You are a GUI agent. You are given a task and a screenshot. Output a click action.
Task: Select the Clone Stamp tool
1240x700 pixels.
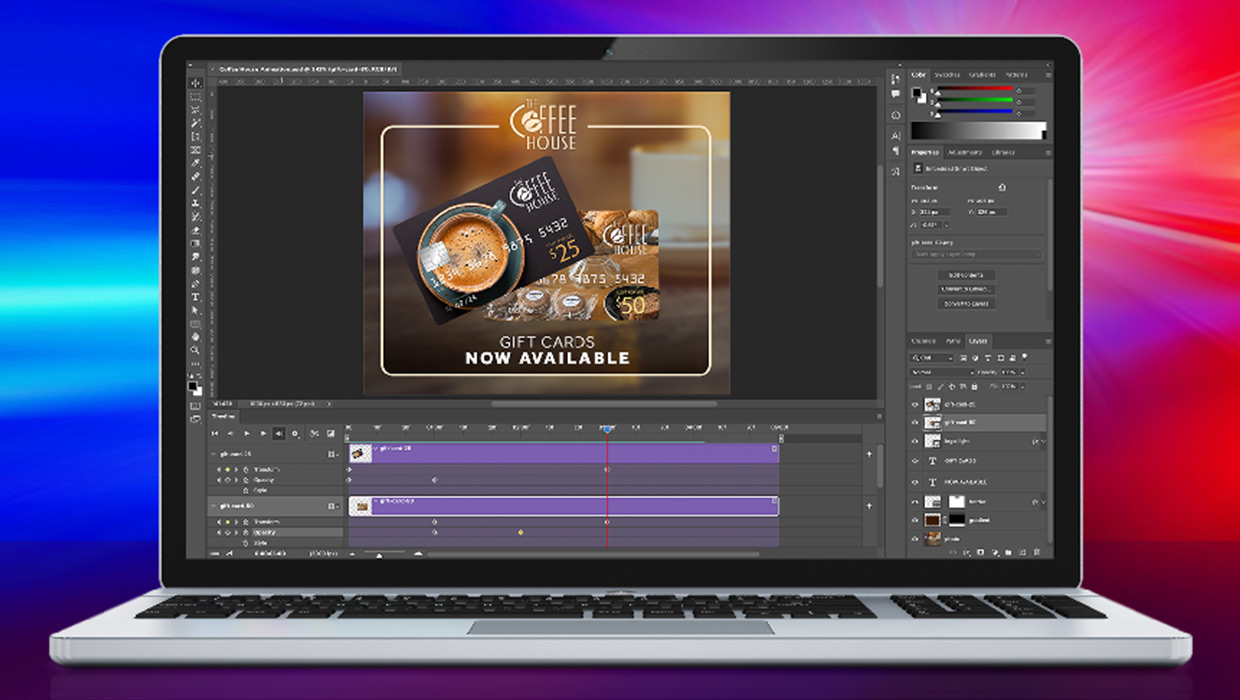pos(195,204)
